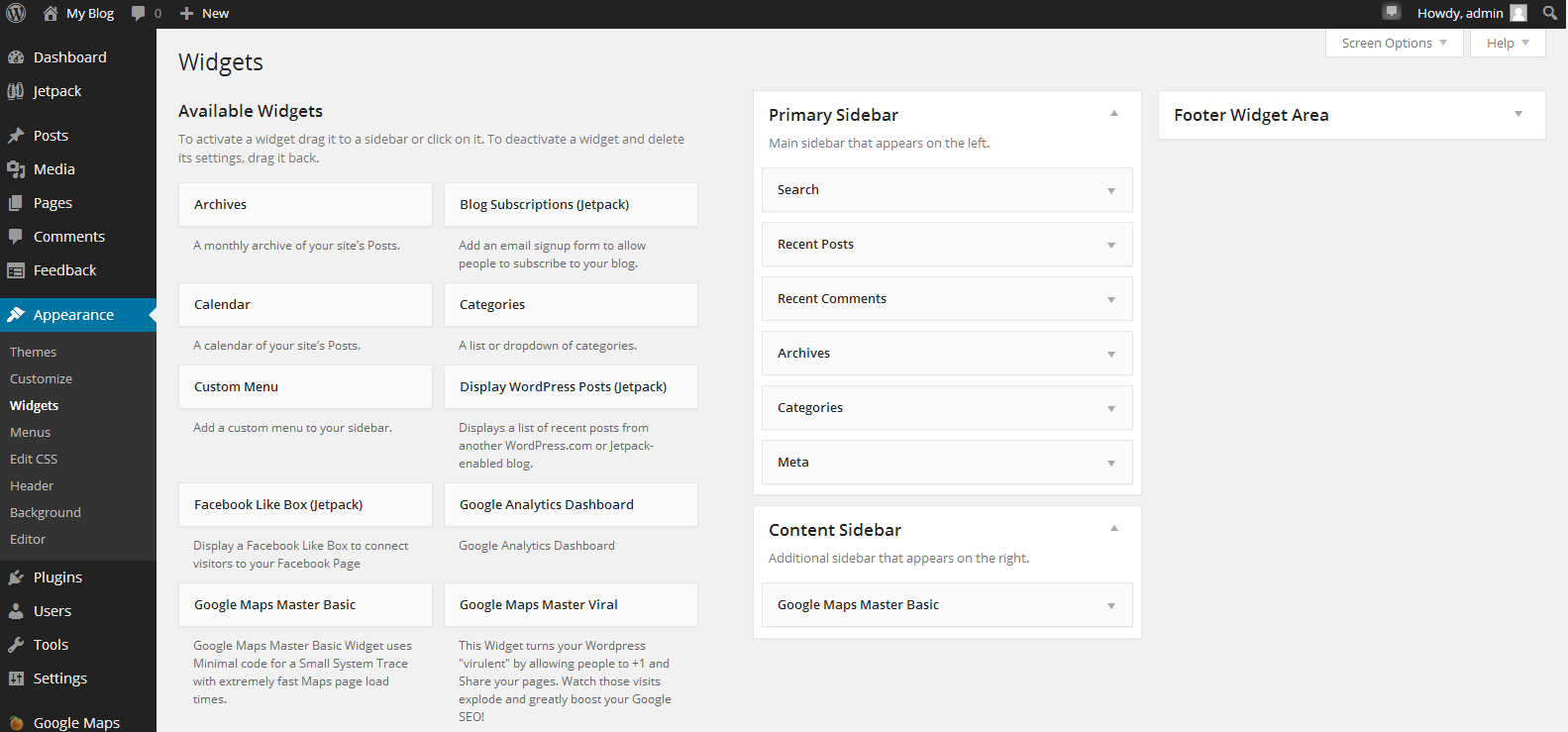The width and height of the screenshot is (1568, 732).
Task: Expand the Recent Comments widget settings
Action: pyautogui.click(x=1111, y=299)
